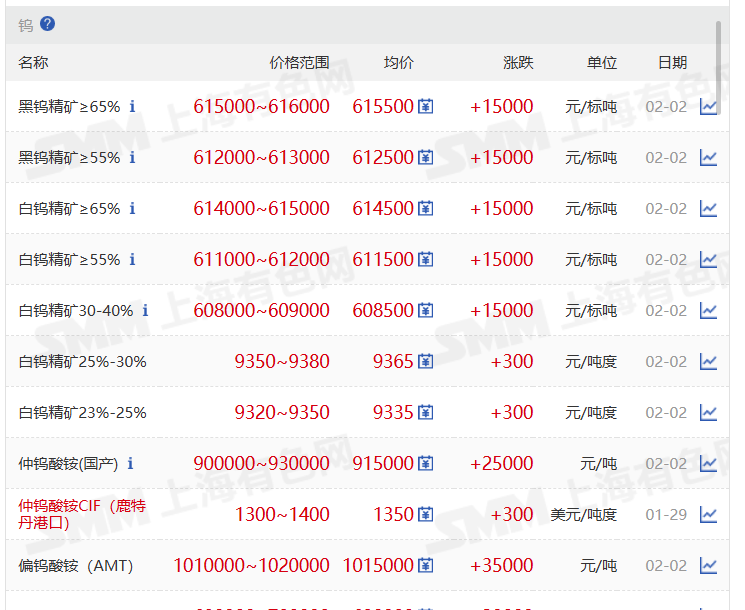Click the 白钨精矿23%-25% product name

(82, 412)
